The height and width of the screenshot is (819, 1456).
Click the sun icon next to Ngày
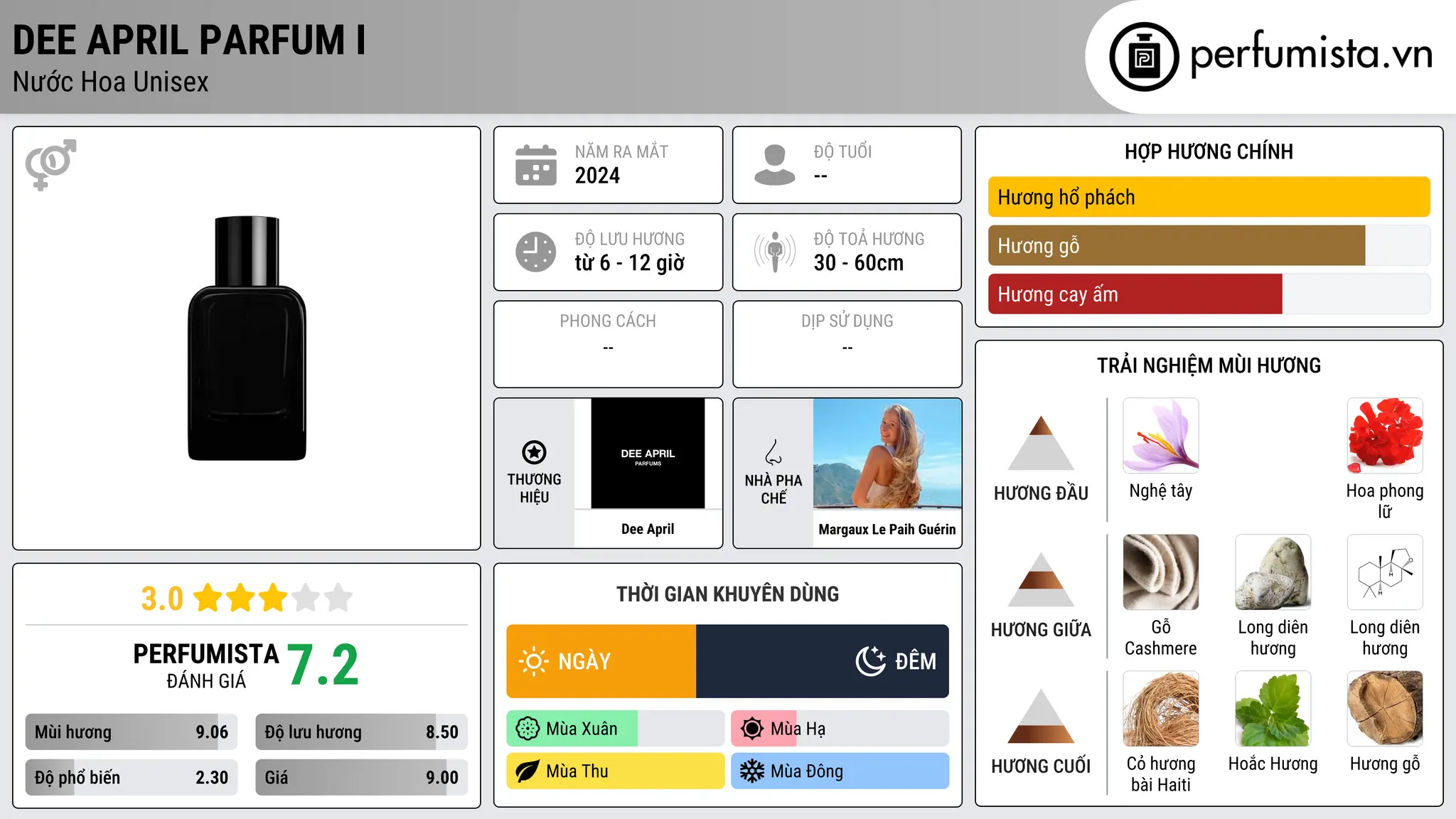tap(533, 661)
